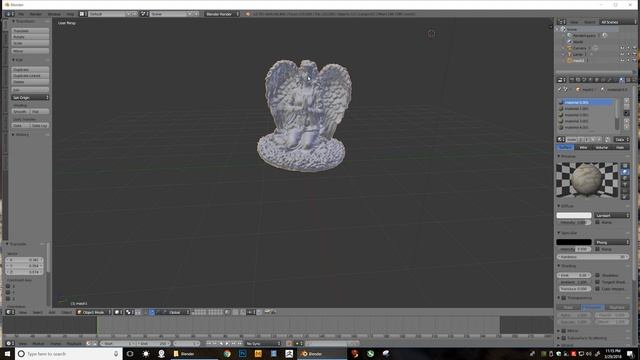Toggle Camera renderability icon in outliner
The image size is (640, 360).
[634, 48]
